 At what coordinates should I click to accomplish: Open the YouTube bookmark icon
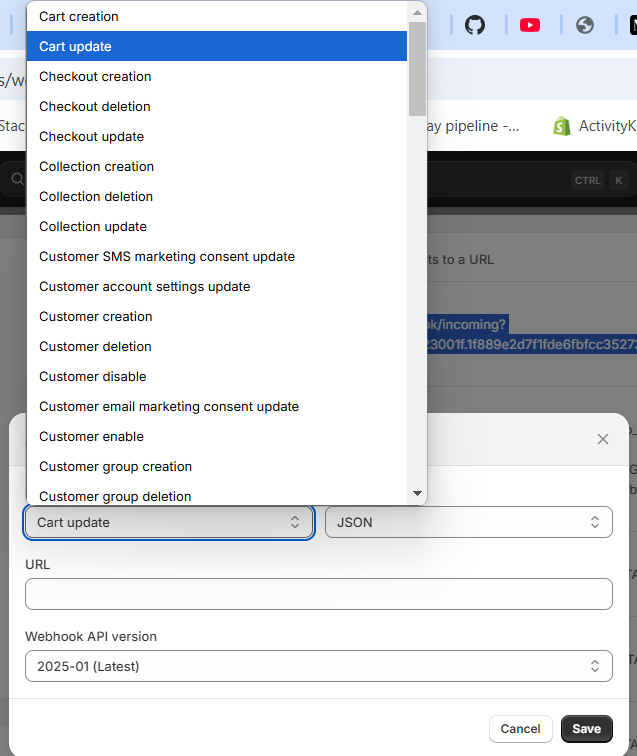click(529, 25)
